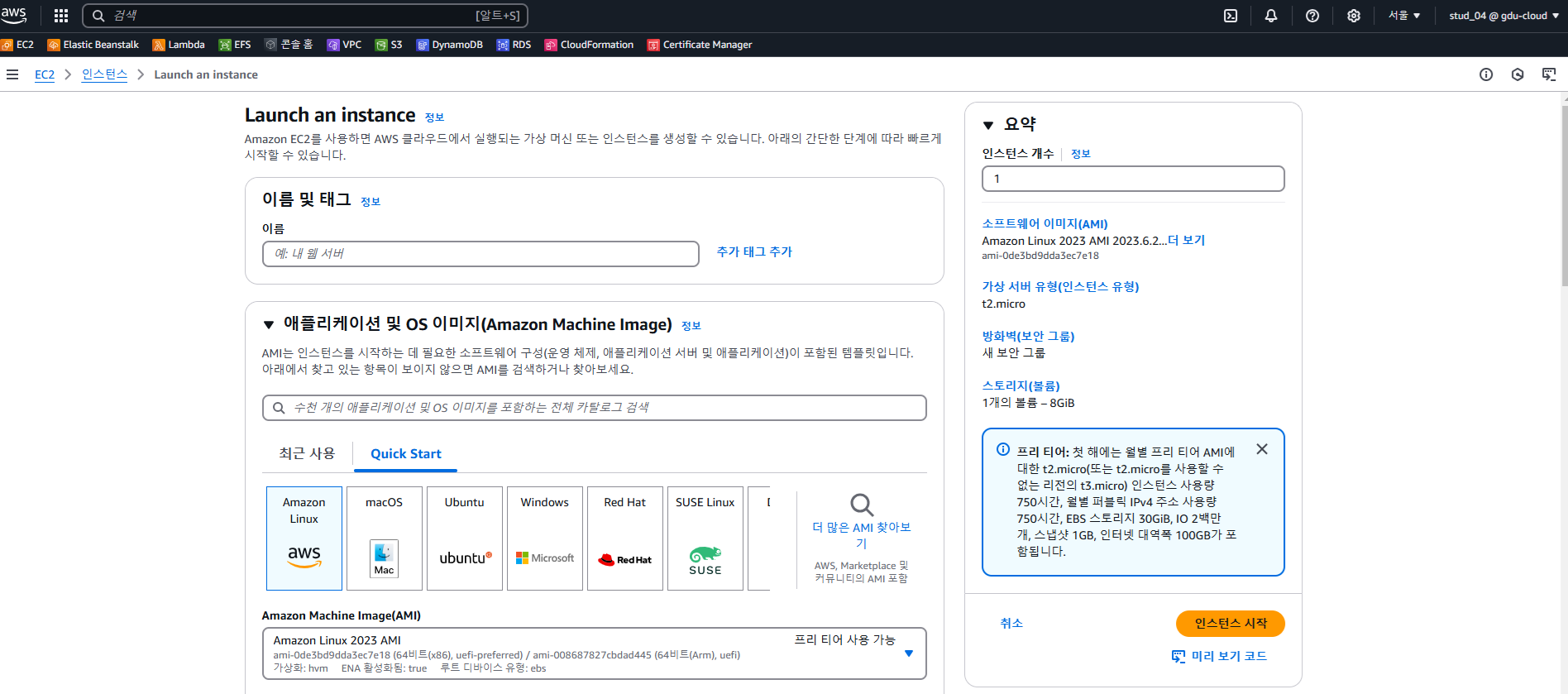This screenshot has width=1568, height=694.
Task: Select the SUSE Linux AMI tile
Action: (705, 538)
